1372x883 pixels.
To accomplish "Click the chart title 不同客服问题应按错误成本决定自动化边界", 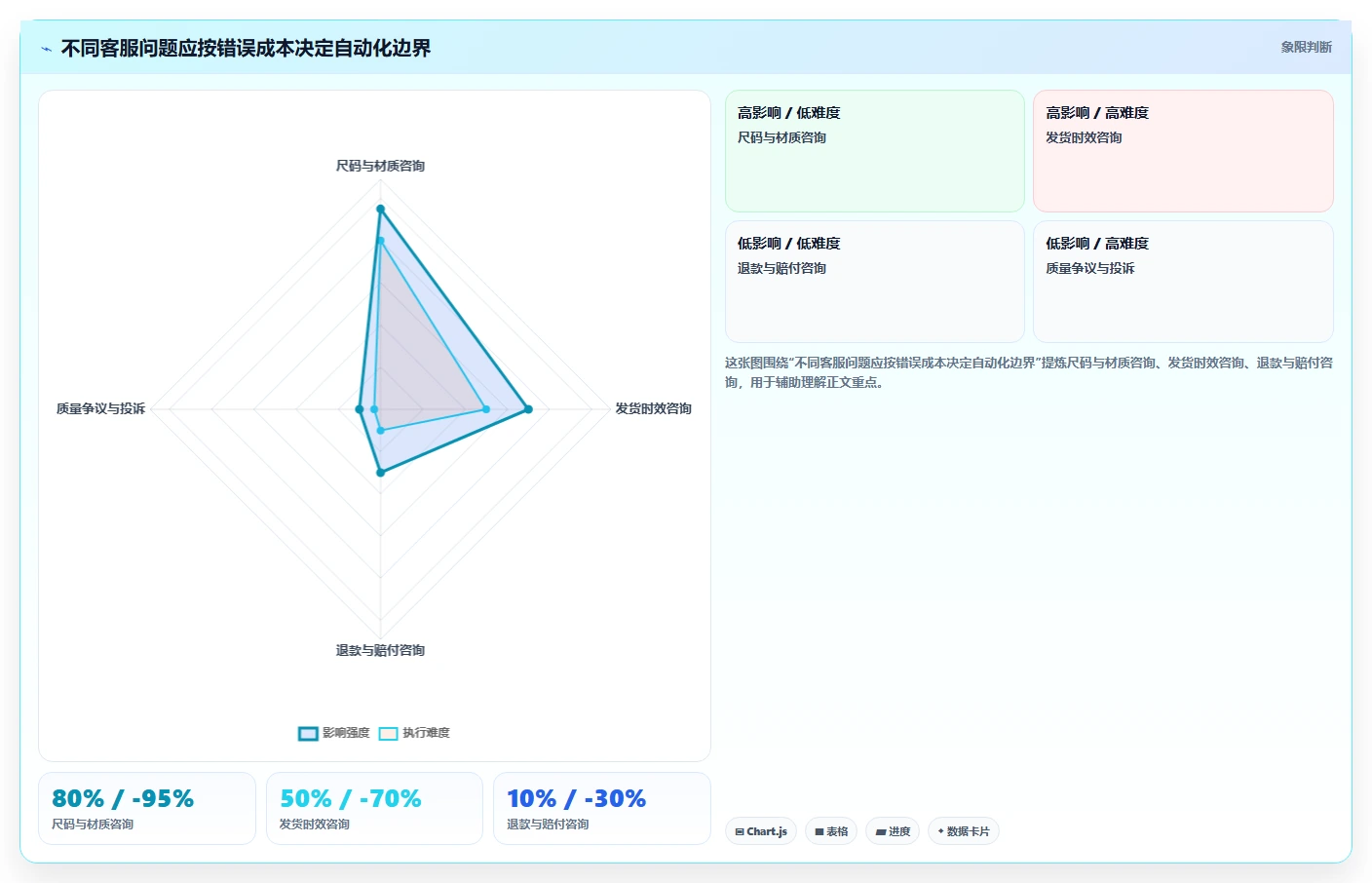I will point(246,48).
